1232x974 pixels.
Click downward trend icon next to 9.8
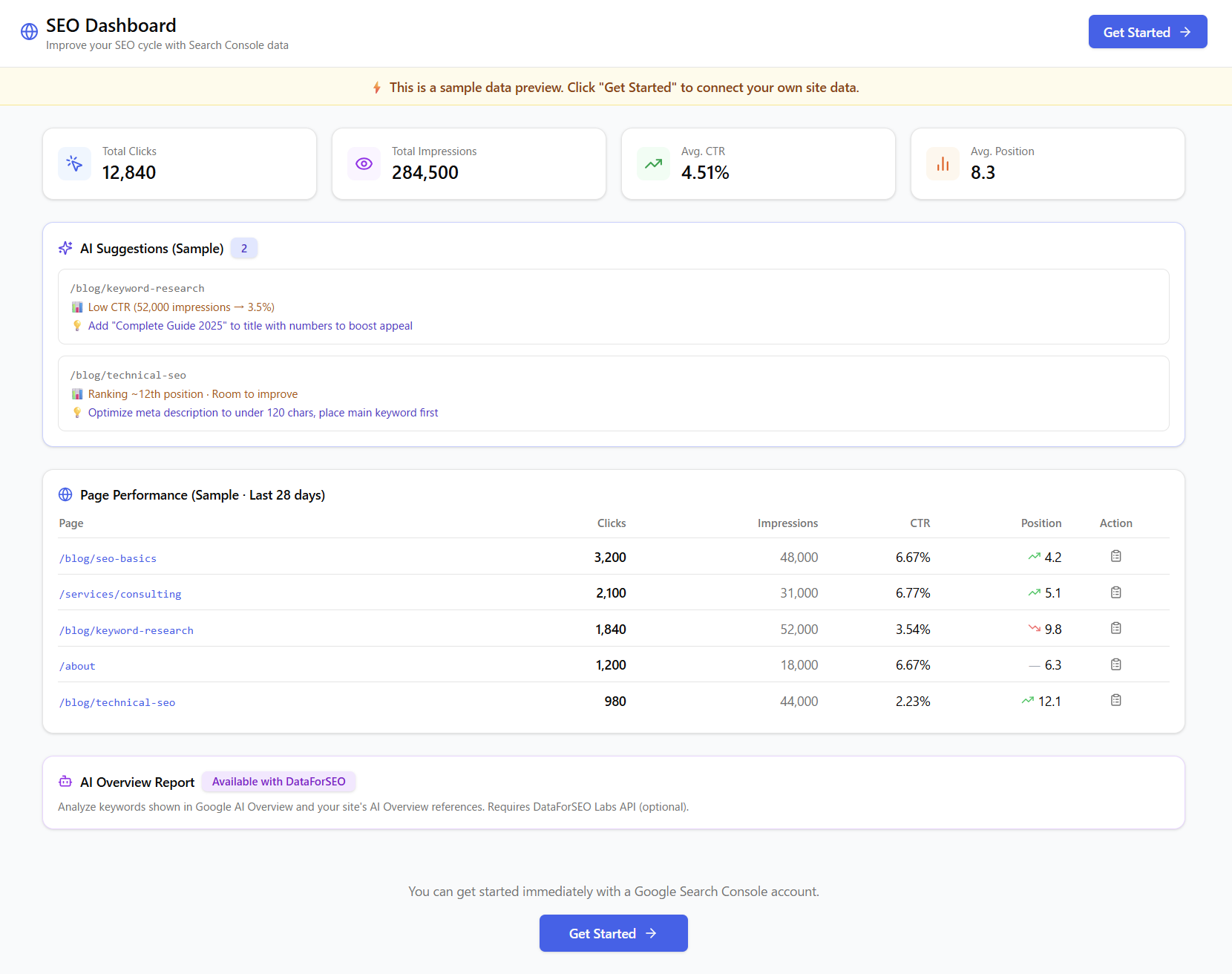[1034, 629]
